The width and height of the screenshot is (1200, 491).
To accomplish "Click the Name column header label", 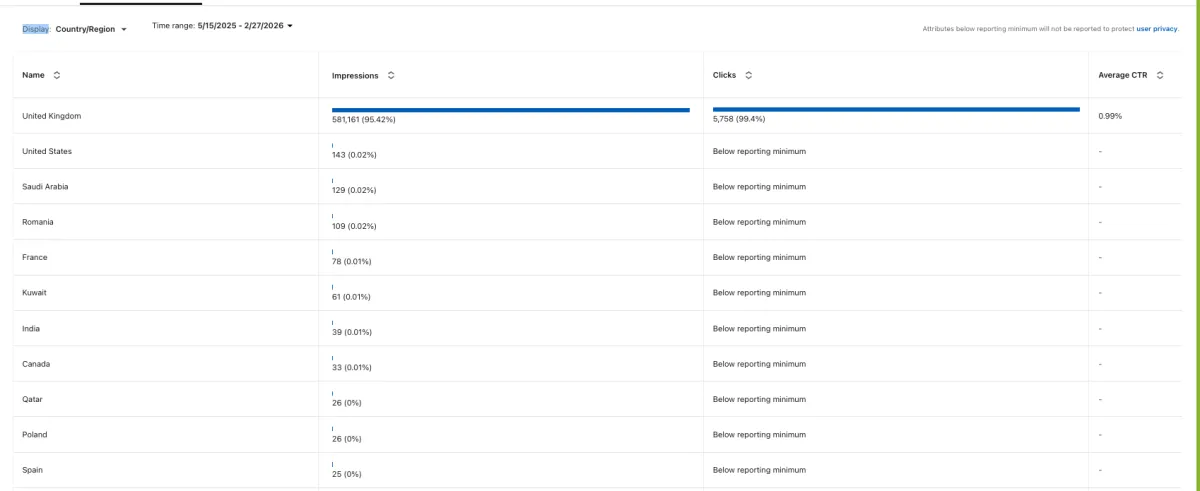I will (x=33, y=75).
